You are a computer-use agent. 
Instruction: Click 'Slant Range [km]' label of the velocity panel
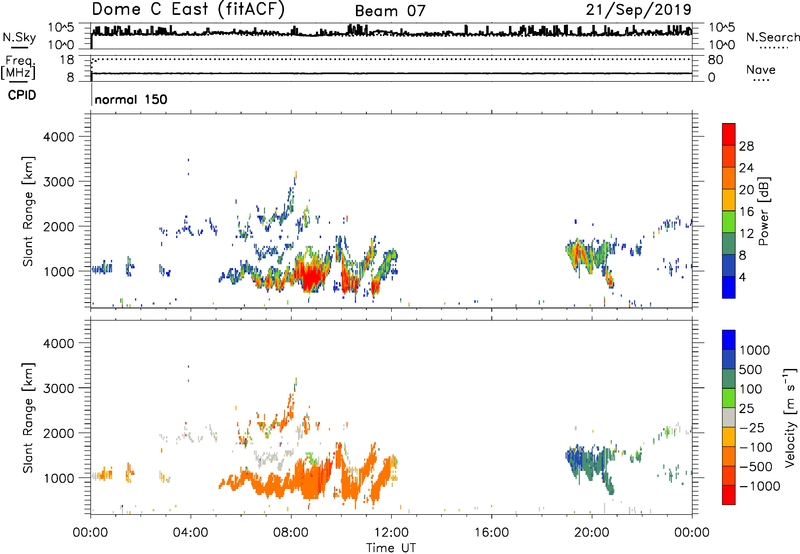point(28,418)
